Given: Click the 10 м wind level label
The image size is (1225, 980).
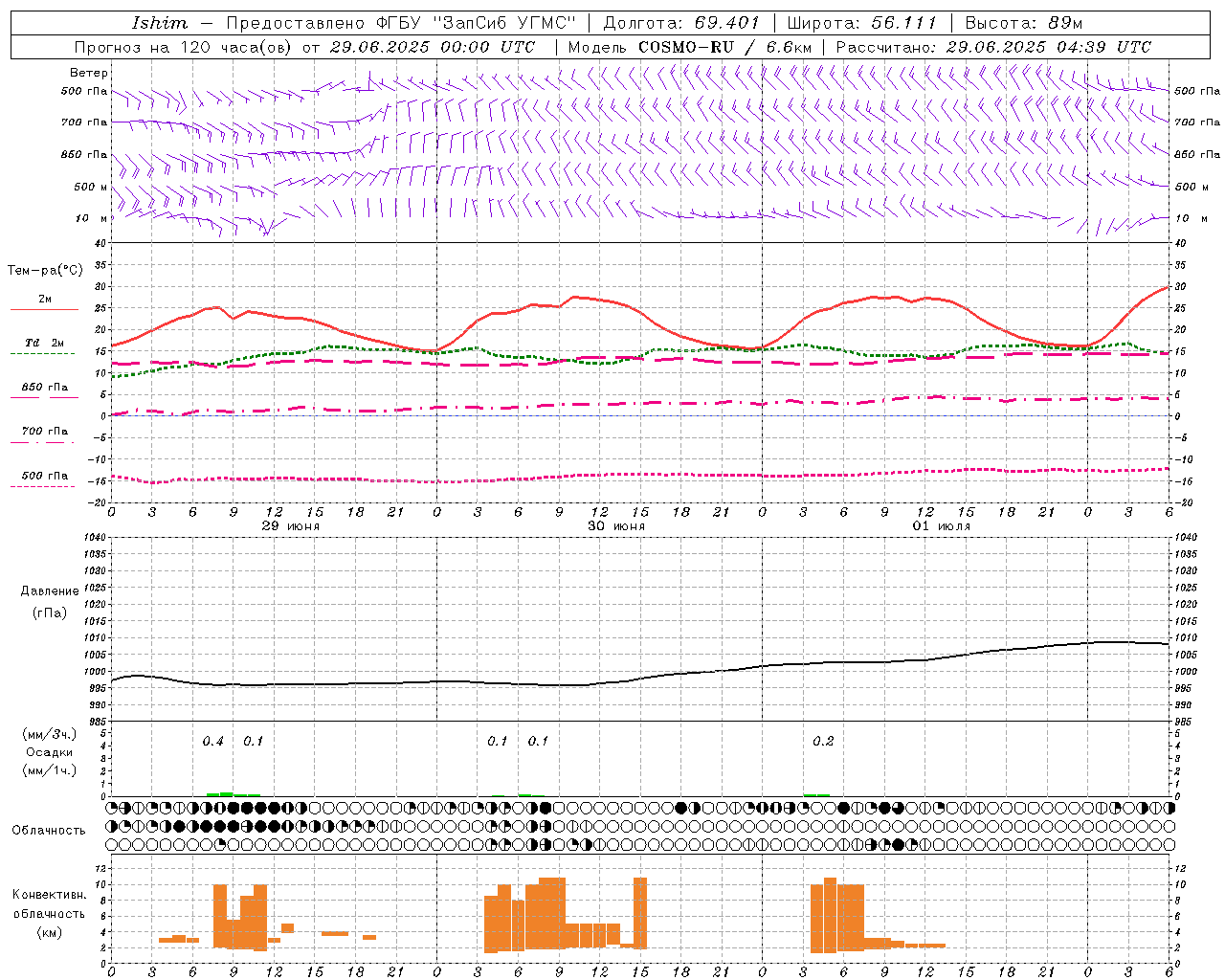Looking at the screenshot, I should point(92,219).
